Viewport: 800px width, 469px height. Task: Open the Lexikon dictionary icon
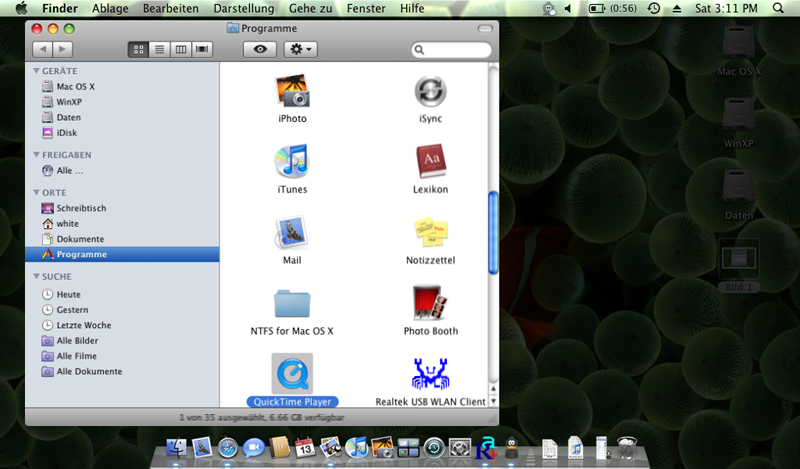tap(430, 161)
